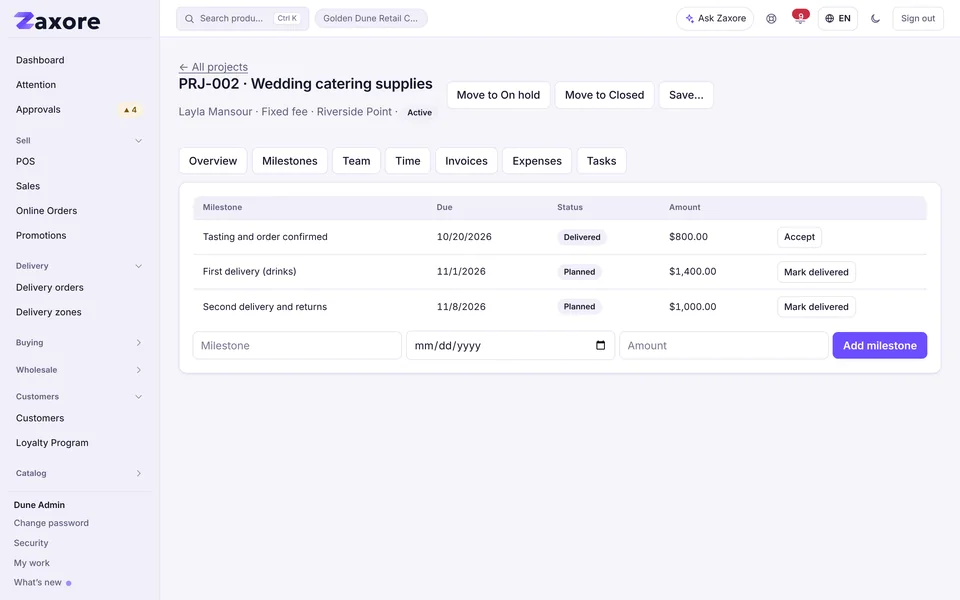This screenshot has width=960, height=600.
Task: Open Attention in the sidebar
Action: tap(36, 84)
